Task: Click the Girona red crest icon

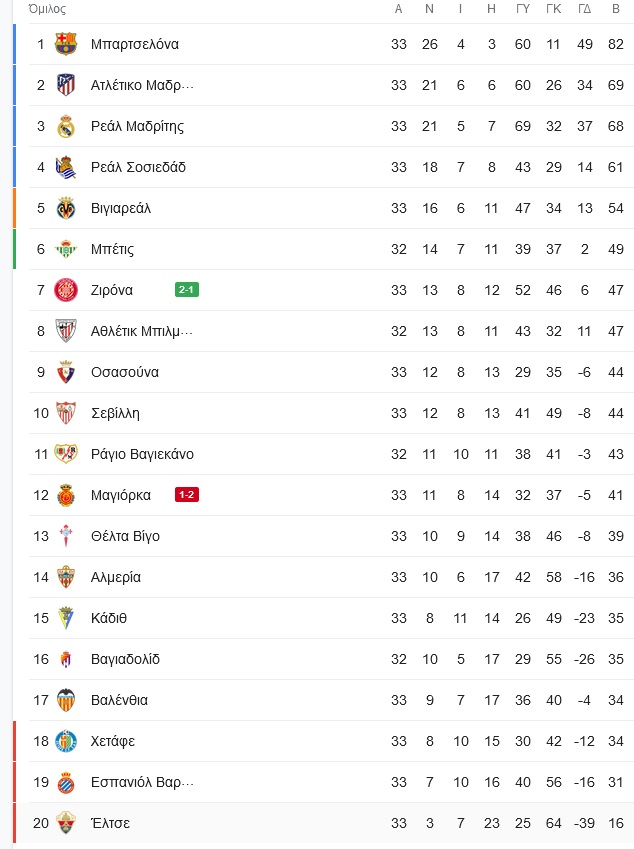Action: click(66, 290)
